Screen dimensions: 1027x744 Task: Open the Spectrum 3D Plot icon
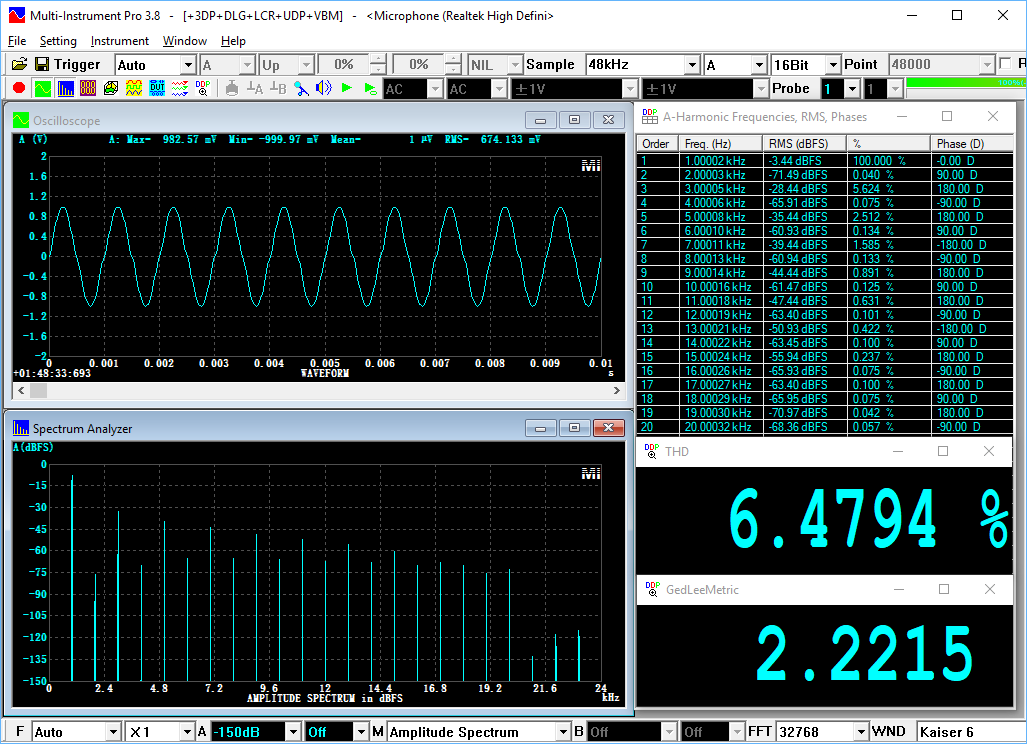111,88
